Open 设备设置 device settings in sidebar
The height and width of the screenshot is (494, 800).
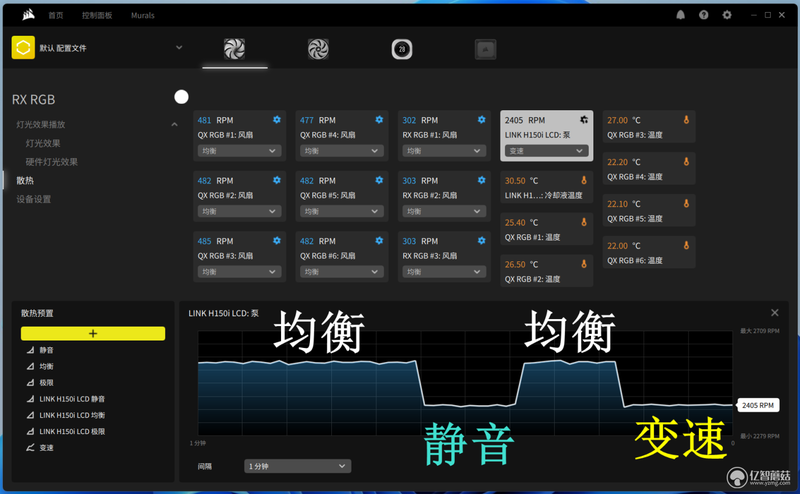click(34, 199)
